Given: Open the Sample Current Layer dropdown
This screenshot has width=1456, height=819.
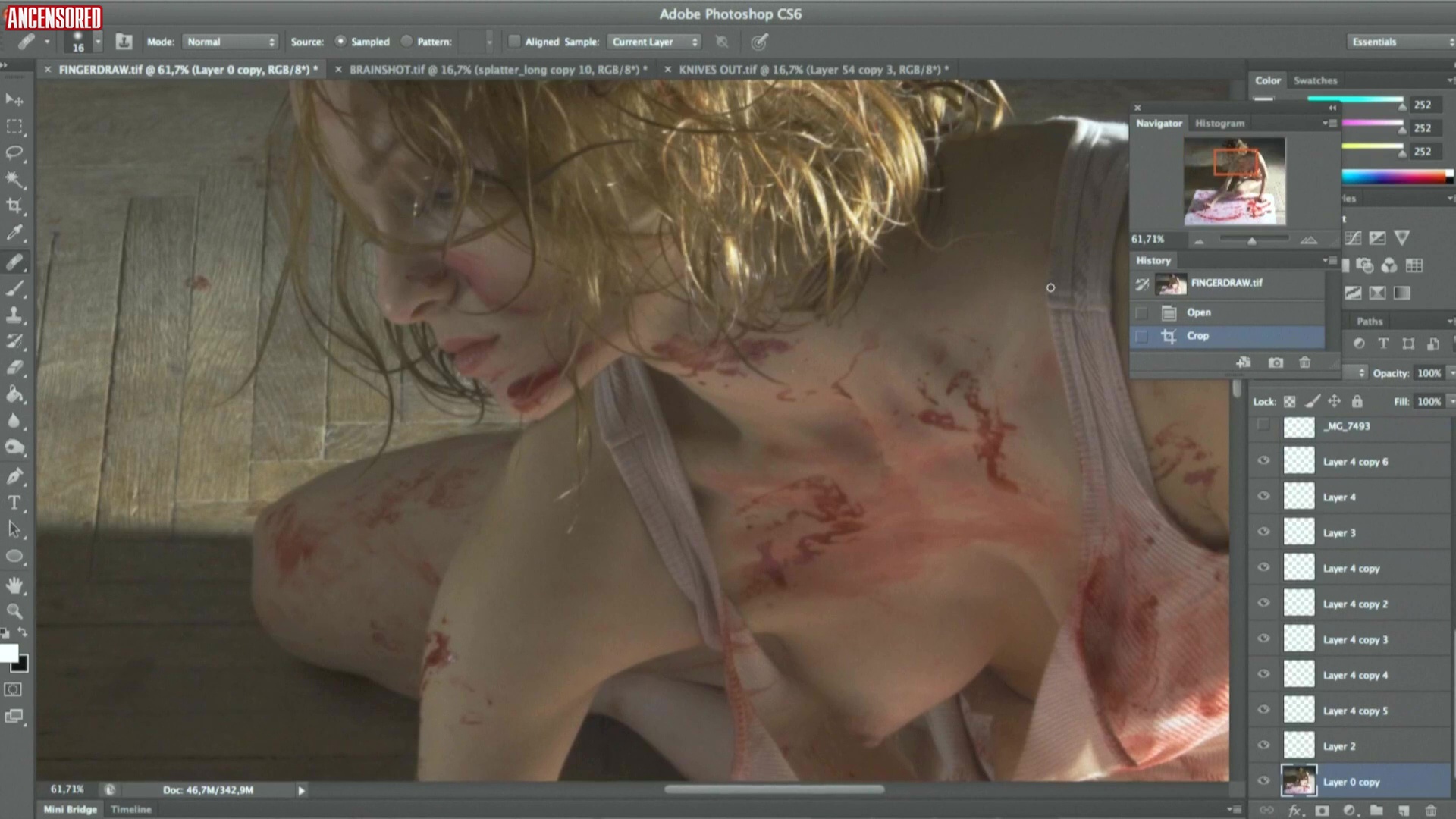Looking at the screenshot, I should pyautogui.click(x=654, y=42).
